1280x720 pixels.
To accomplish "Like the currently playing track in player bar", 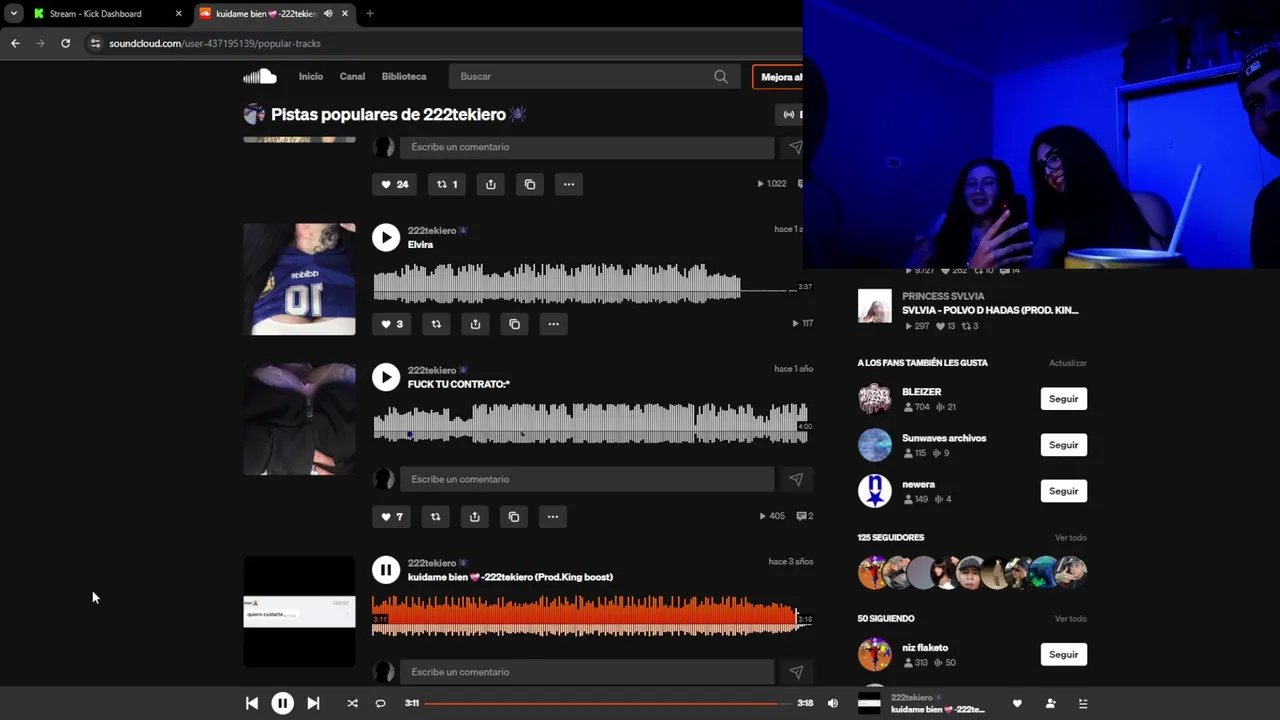I will 1017,703.
